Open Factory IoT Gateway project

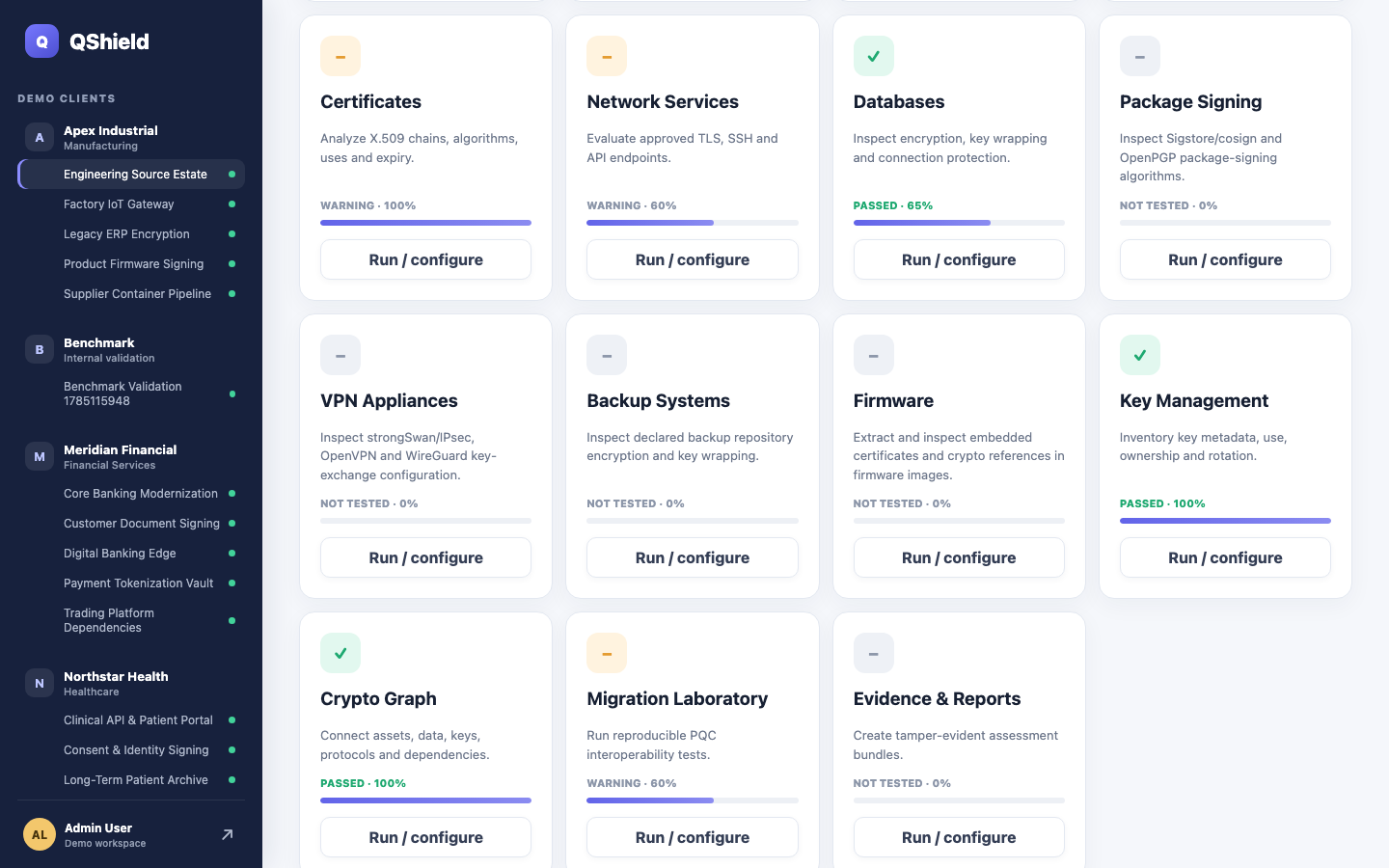pos(131,204)
